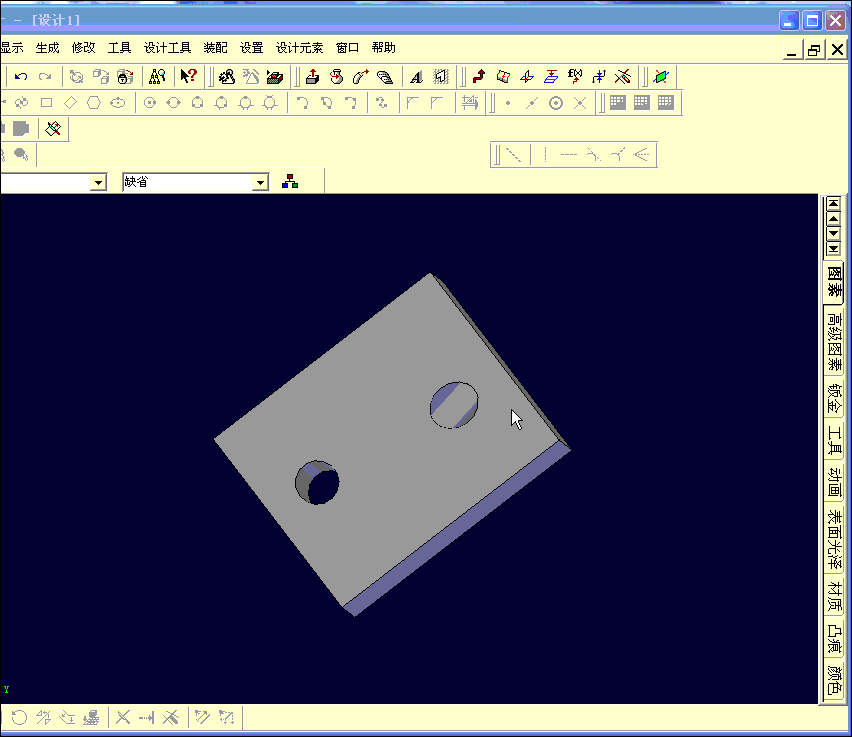Click the concentric circle constraint icon

click(x=556, y=103)
